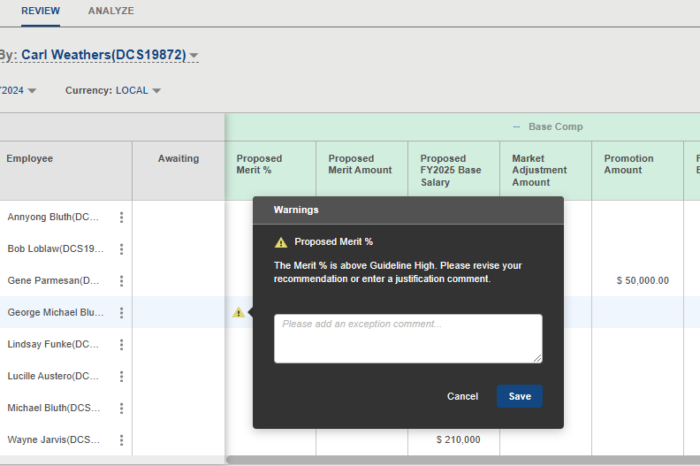Switch to the Analyze tab
The image size is (700, 466).
111,11
